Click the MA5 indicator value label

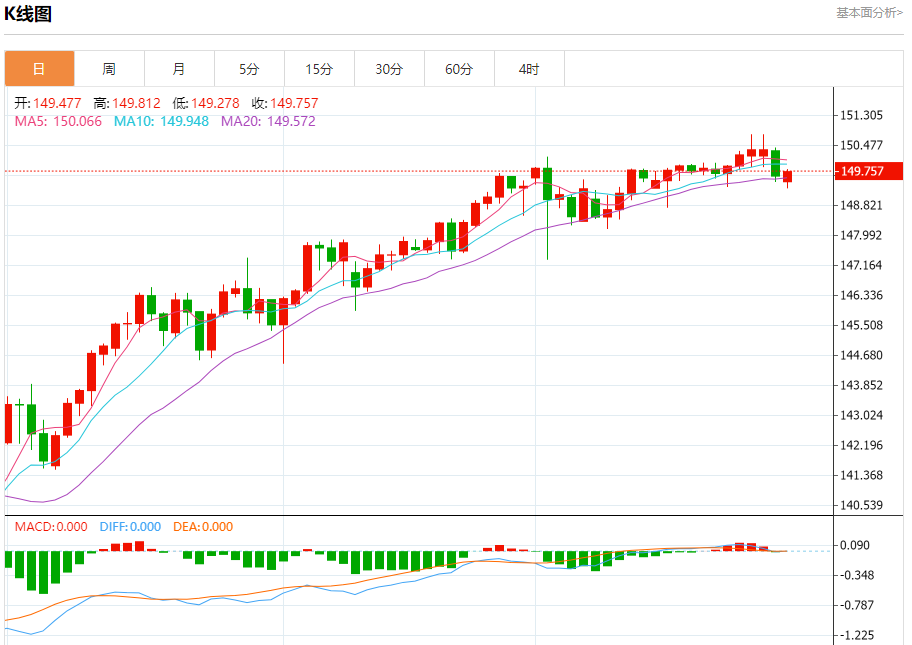tap(58, 121)
